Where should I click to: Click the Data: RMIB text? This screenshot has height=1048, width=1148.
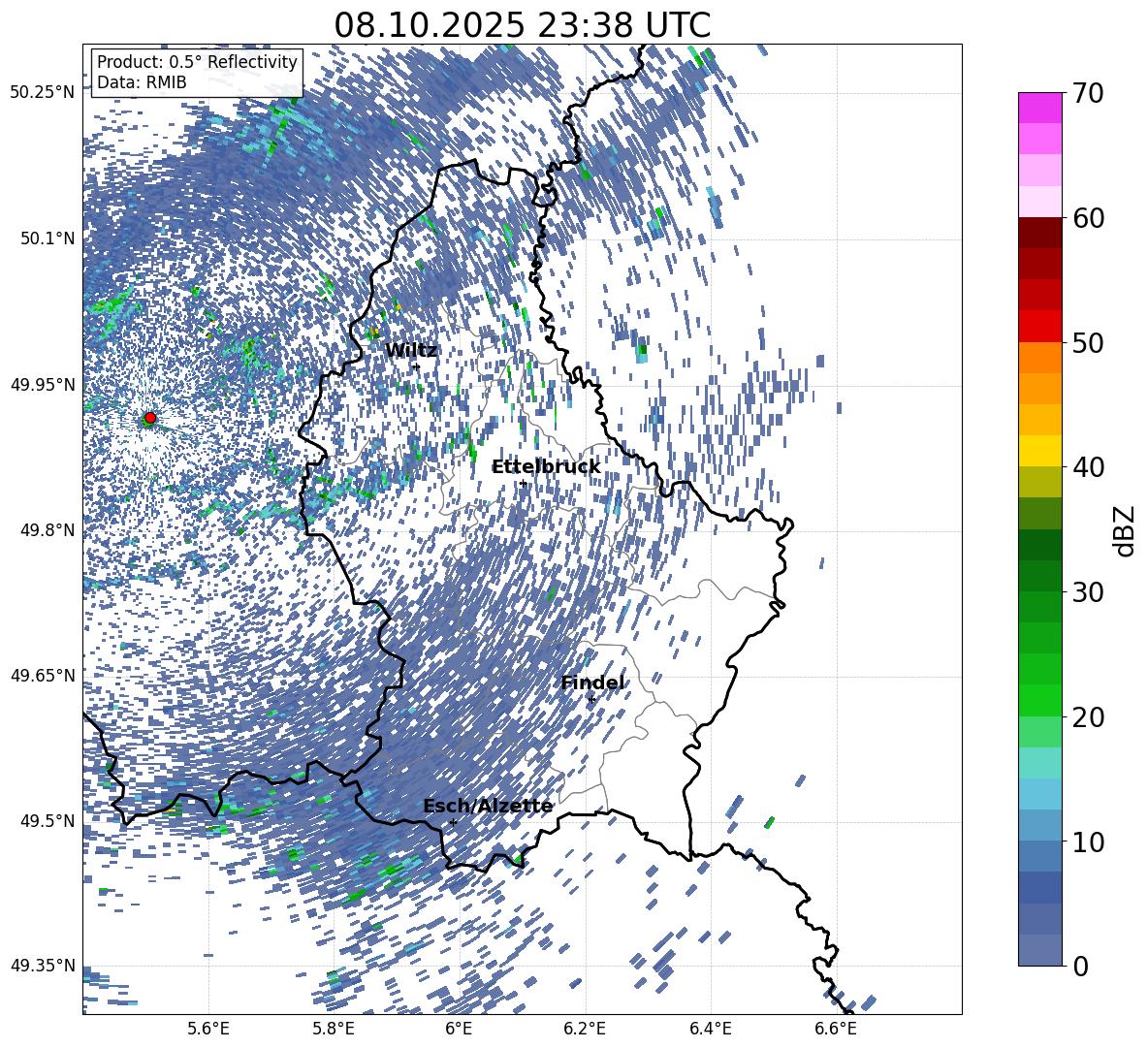coord(142,82)
